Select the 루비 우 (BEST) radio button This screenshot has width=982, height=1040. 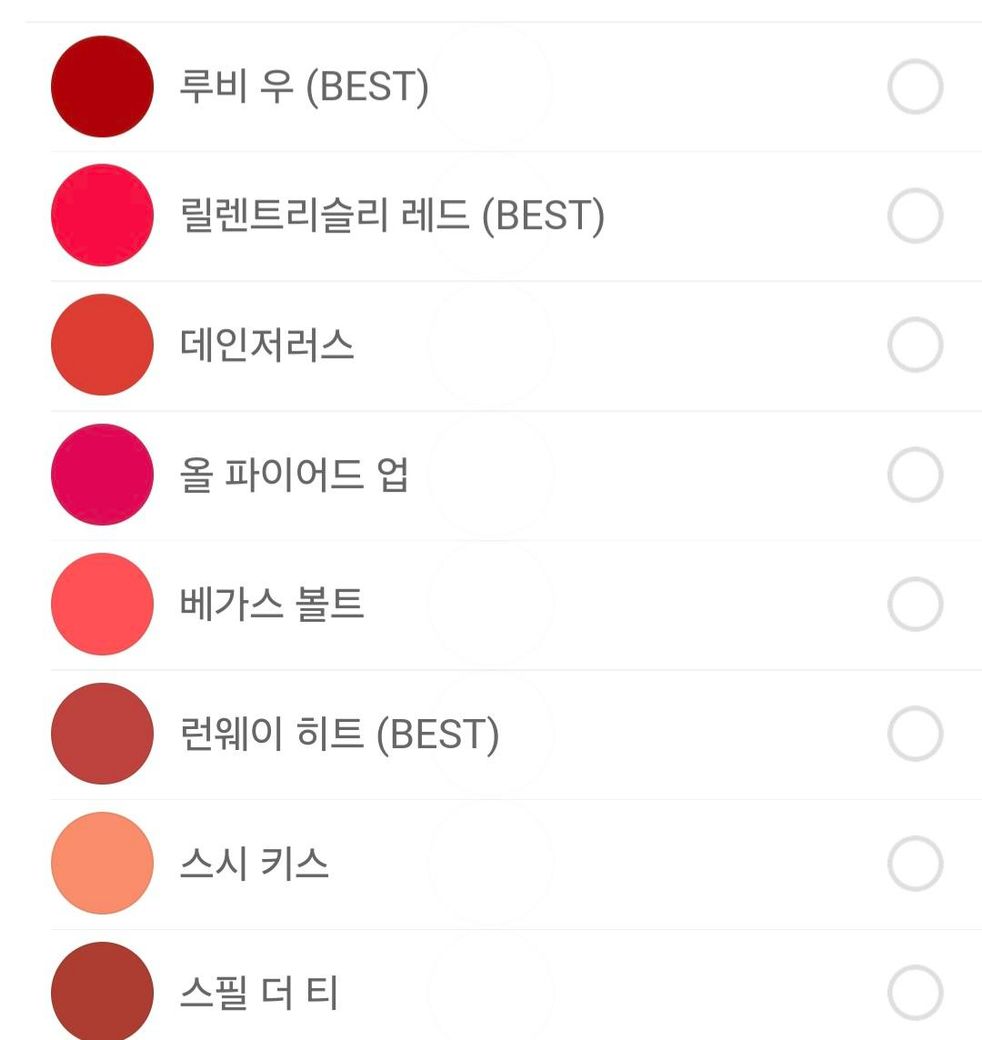pos(915,87)
